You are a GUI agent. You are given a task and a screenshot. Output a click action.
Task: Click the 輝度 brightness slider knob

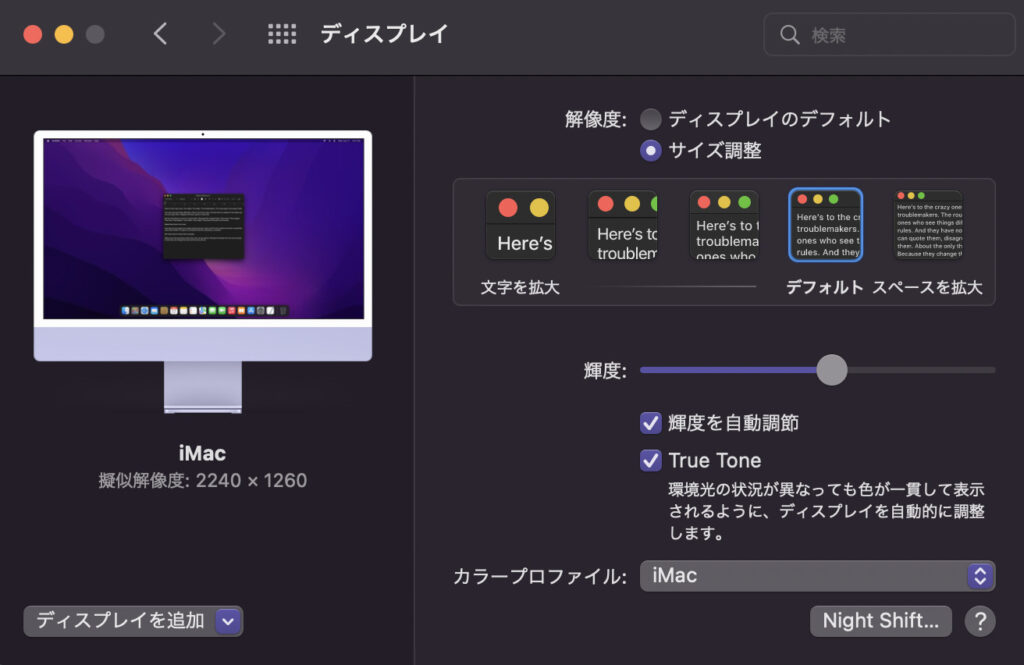click(831, 370)
